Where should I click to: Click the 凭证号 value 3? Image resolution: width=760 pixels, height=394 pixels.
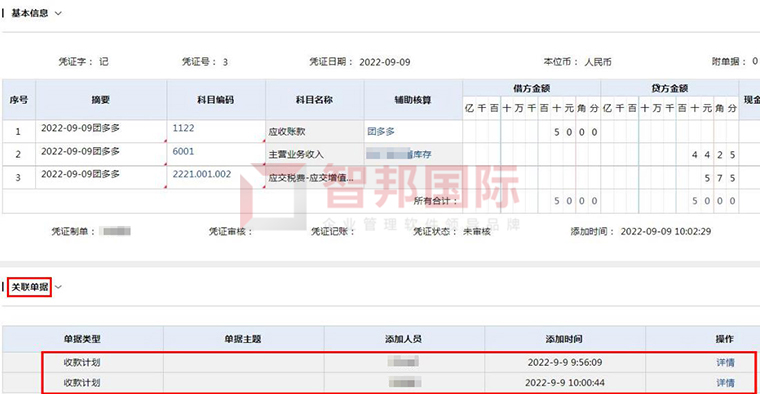tap(225, 62)
